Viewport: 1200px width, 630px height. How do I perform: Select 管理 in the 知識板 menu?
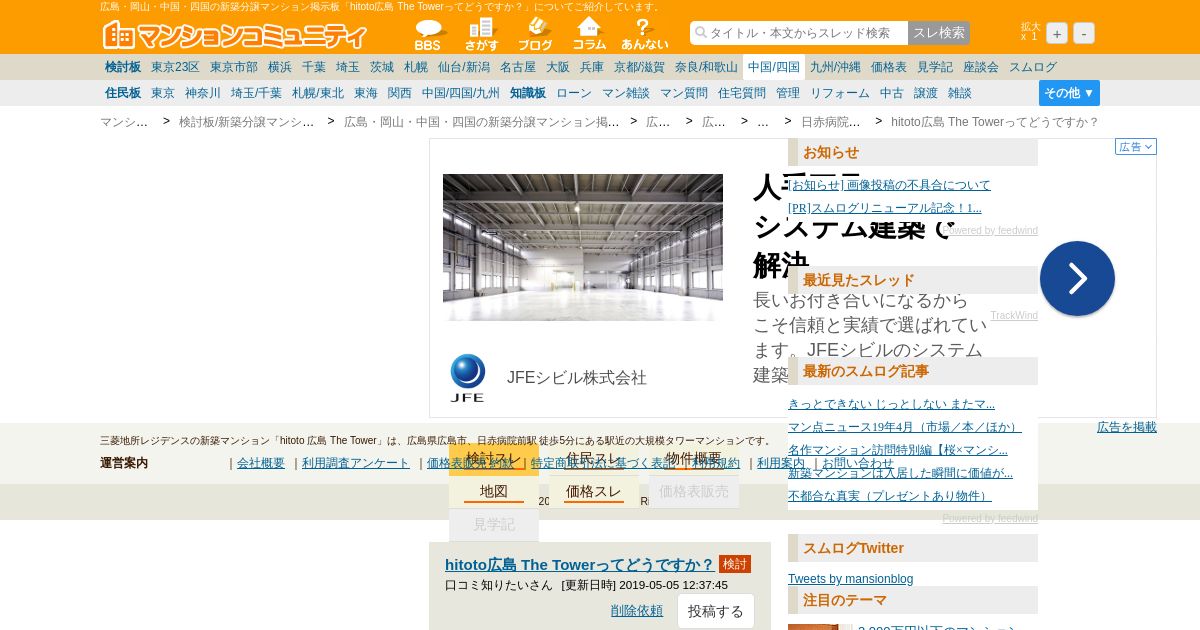pyautogui.click(x=788, y=93)
